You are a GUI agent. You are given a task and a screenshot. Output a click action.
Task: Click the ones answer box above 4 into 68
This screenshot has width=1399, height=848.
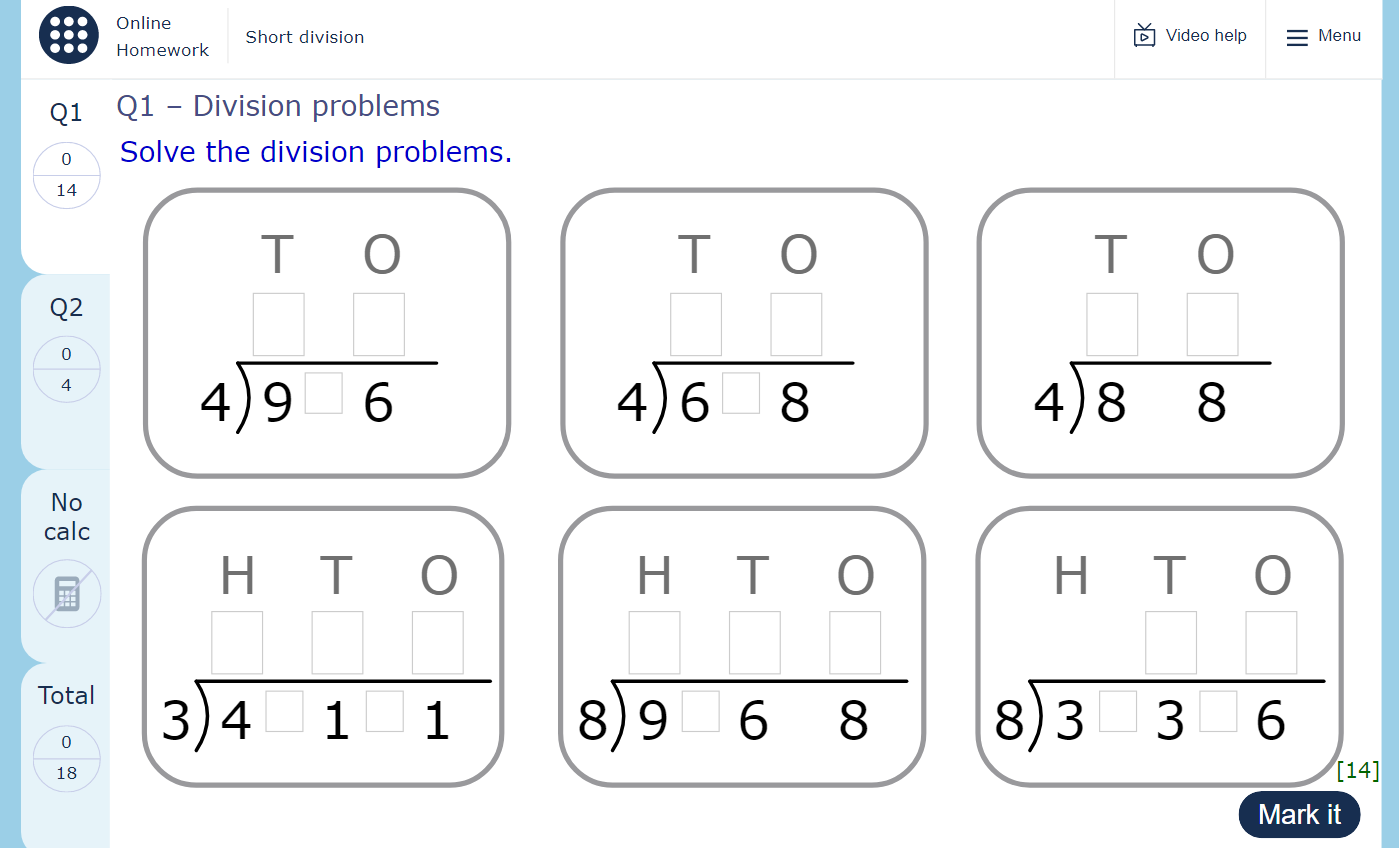(796, 325)
